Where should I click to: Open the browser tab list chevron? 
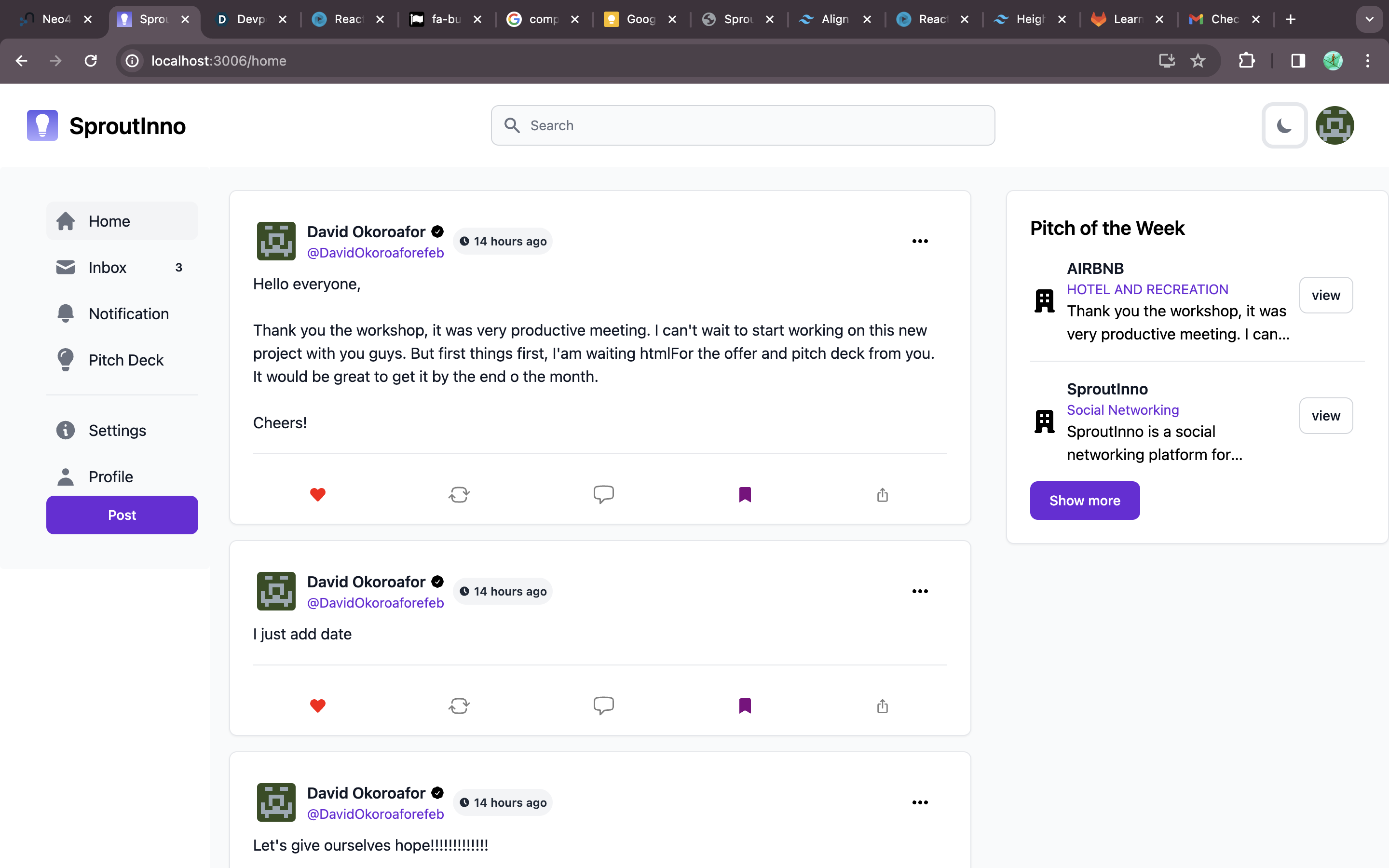(1369, 19)
